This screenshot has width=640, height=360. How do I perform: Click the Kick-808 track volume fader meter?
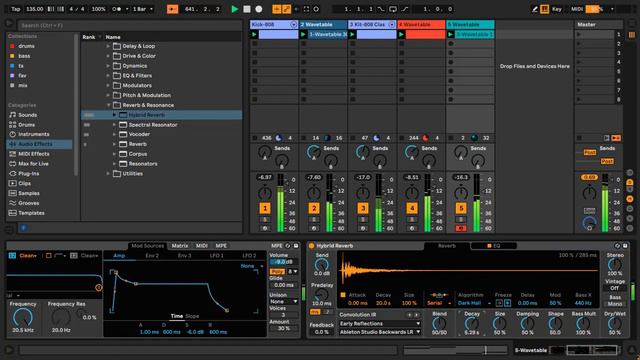pyautogui.click(x=280, y=203)
